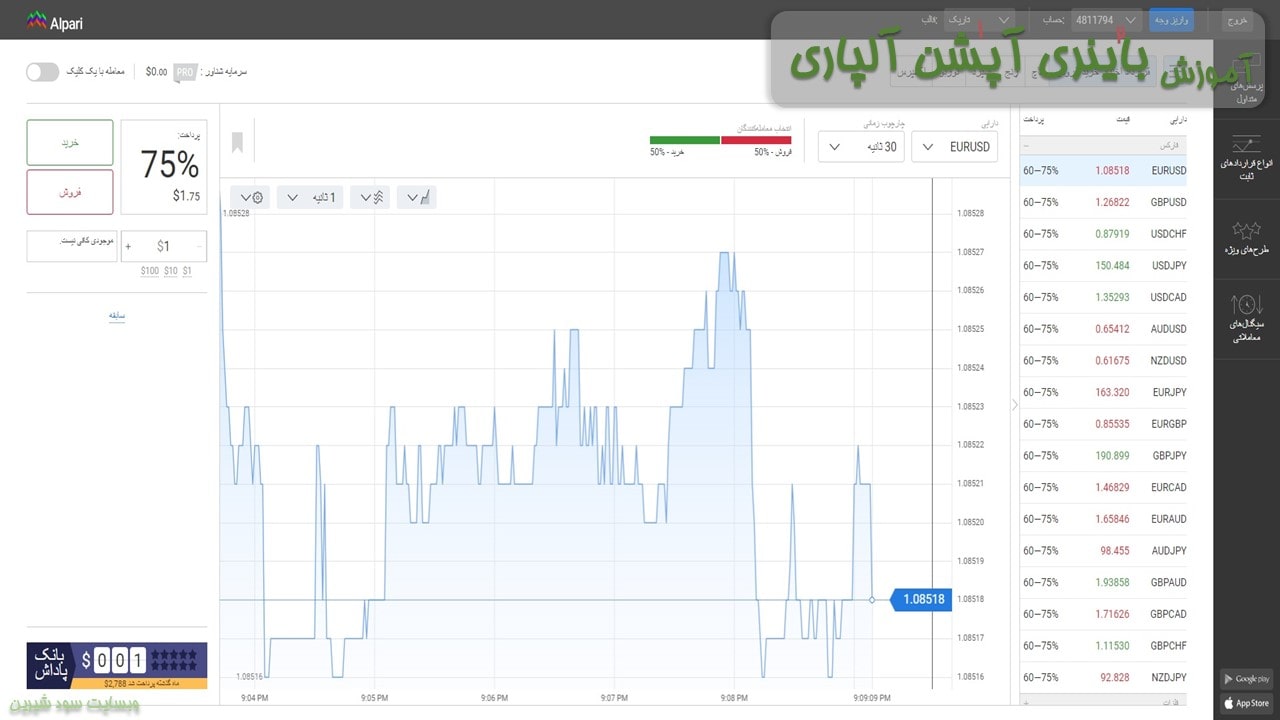Click the blue deposit funds button

click(1171, 20)
